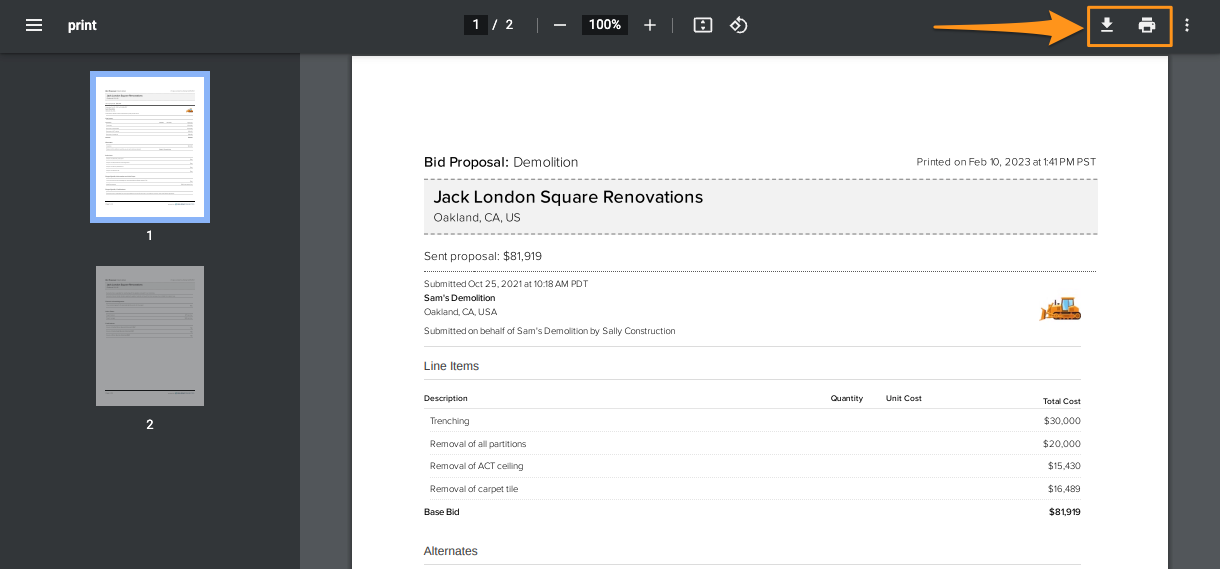Click the Jack London Square Renovations title
The image size is (1220, 569).
pyautogui.click(x=568, y=197)
